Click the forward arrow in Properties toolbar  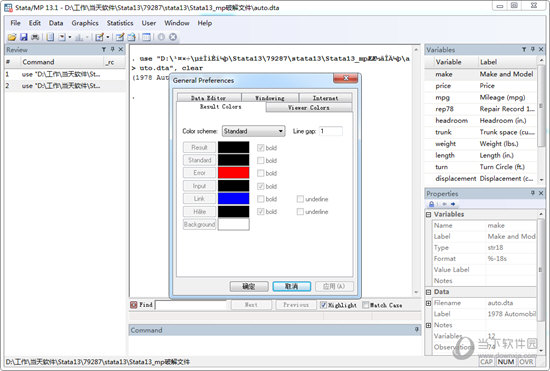pos(453,204)
